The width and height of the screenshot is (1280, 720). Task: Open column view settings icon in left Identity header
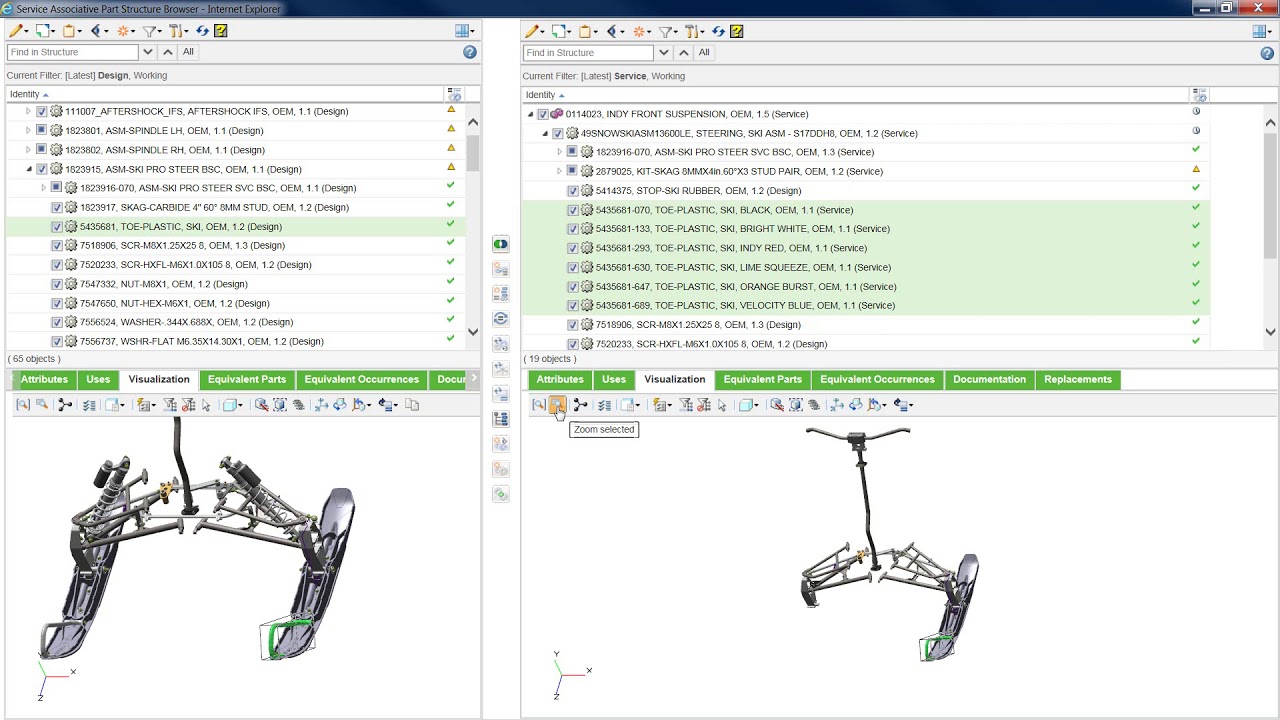[454, 94]
